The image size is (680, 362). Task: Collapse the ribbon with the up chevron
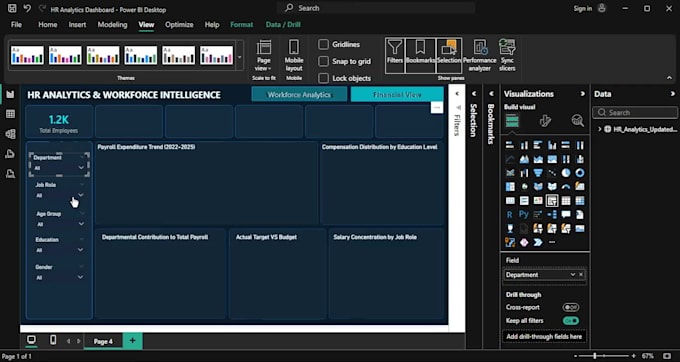669,78
